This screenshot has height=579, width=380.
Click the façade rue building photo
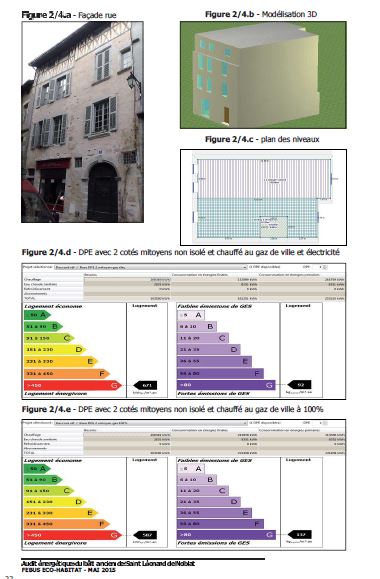82,122
